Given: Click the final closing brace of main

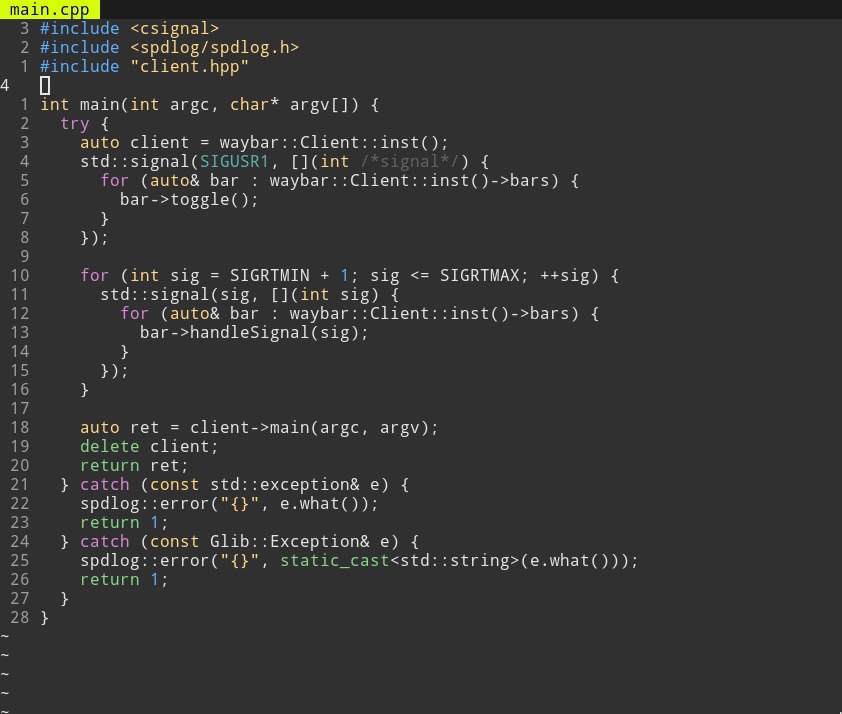Looking at the screenshot, I should click(45, 618).
